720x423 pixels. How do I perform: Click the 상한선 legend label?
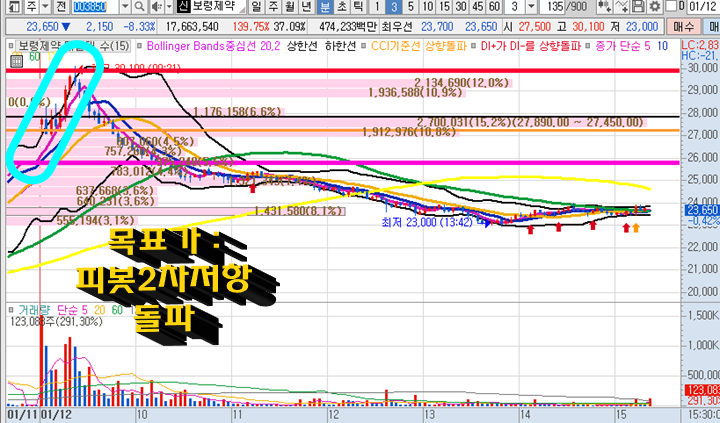pos(302,46)
